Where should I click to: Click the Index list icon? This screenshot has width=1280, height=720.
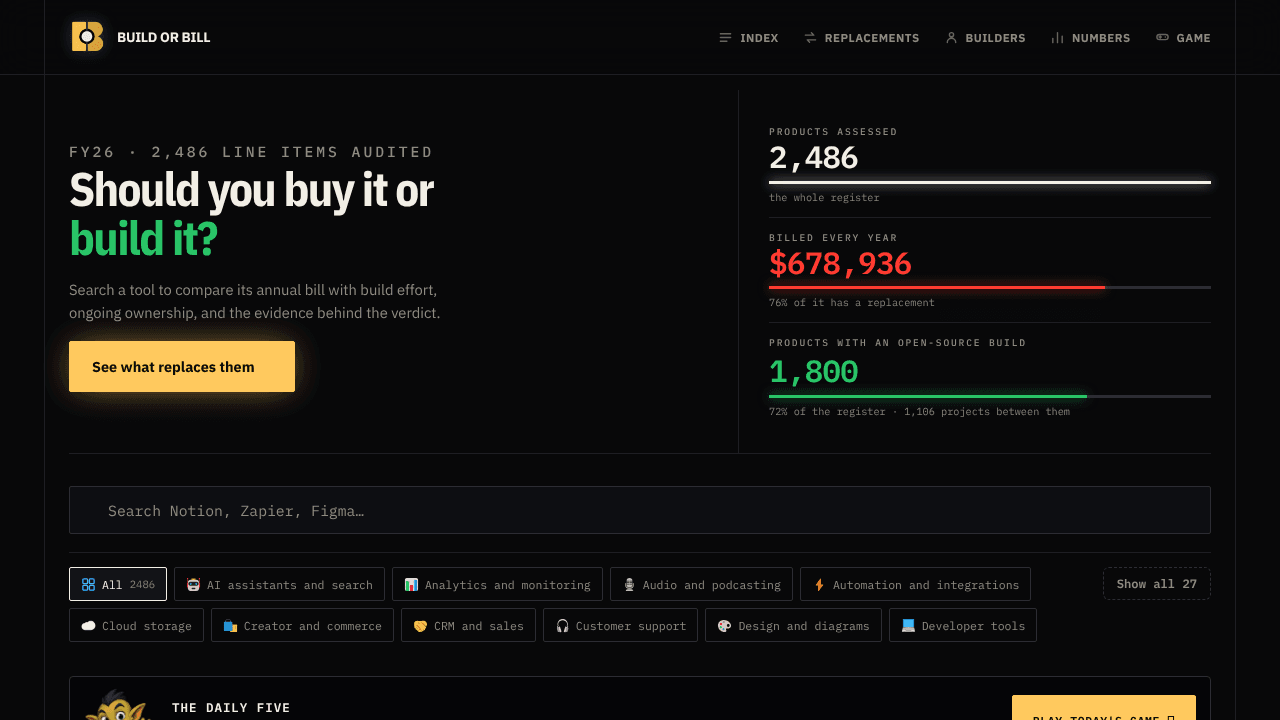(725, 38)
